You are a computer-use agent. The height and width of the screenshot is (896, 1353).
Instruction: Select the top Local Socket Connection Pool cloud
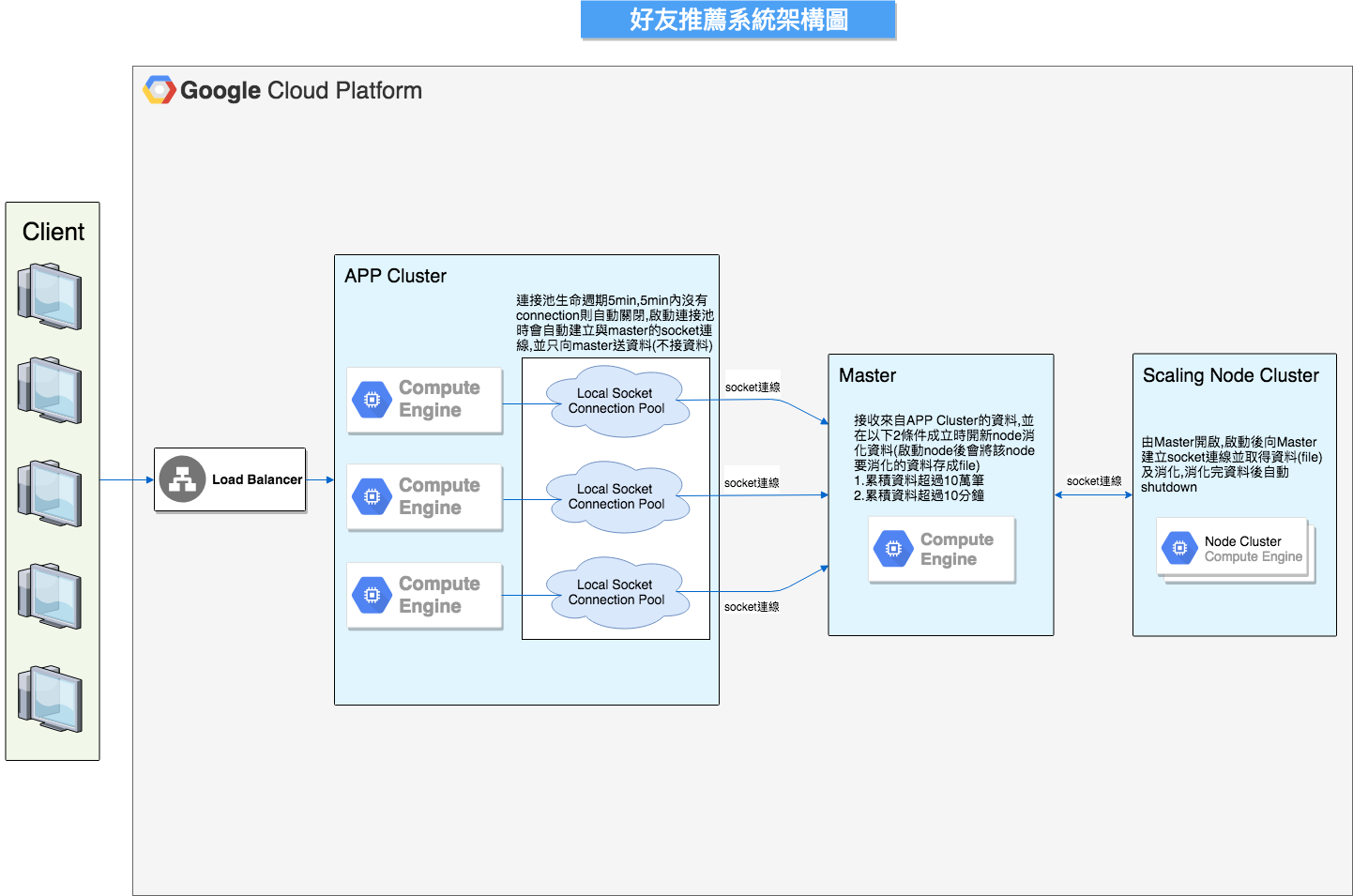(616, 402)
